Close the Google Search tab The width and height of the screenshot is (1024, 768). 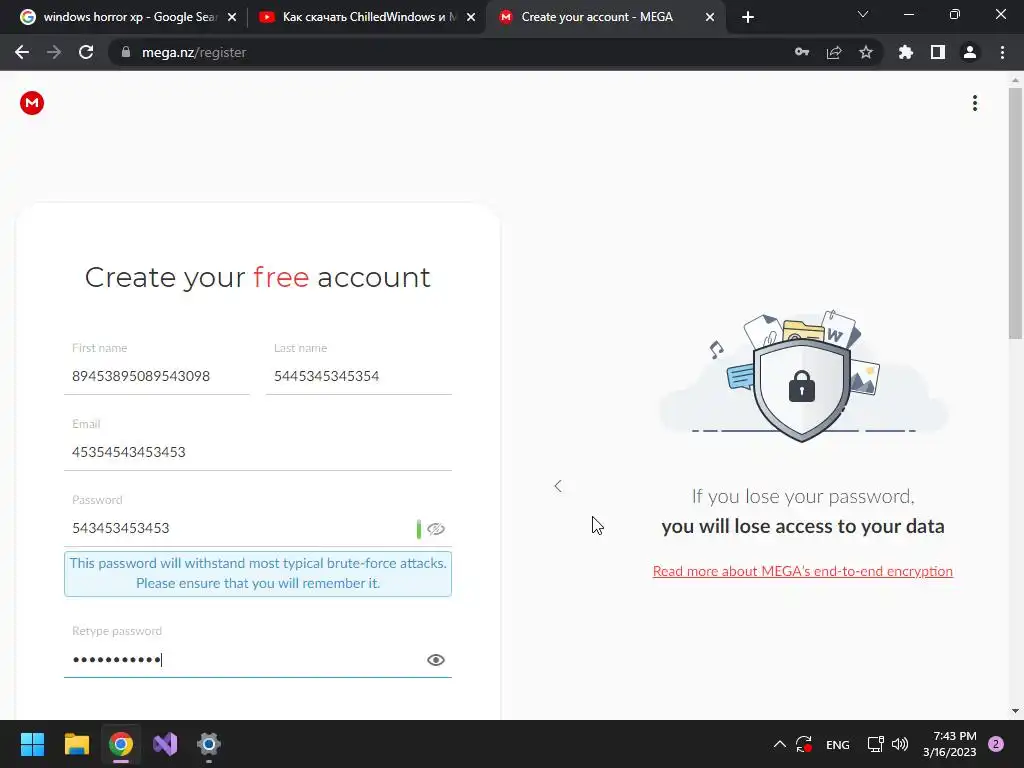pos(232,18)
